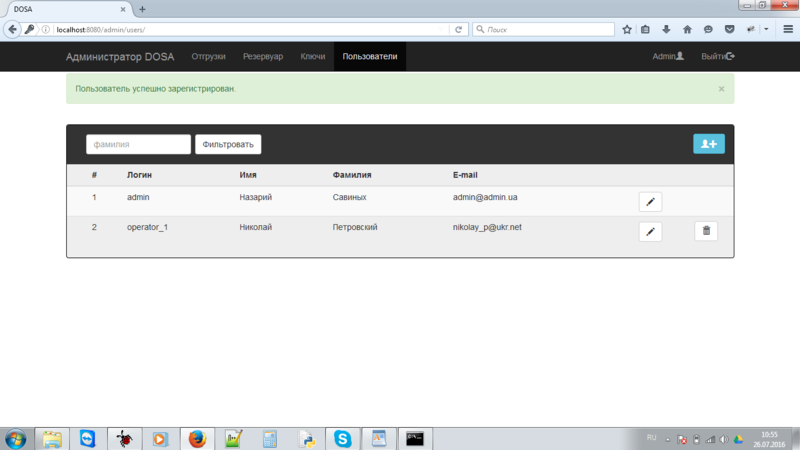Screen dimensions: 800x450
Task: Edit the admin user with pencil icon
Action: click(x=650, y=202)
